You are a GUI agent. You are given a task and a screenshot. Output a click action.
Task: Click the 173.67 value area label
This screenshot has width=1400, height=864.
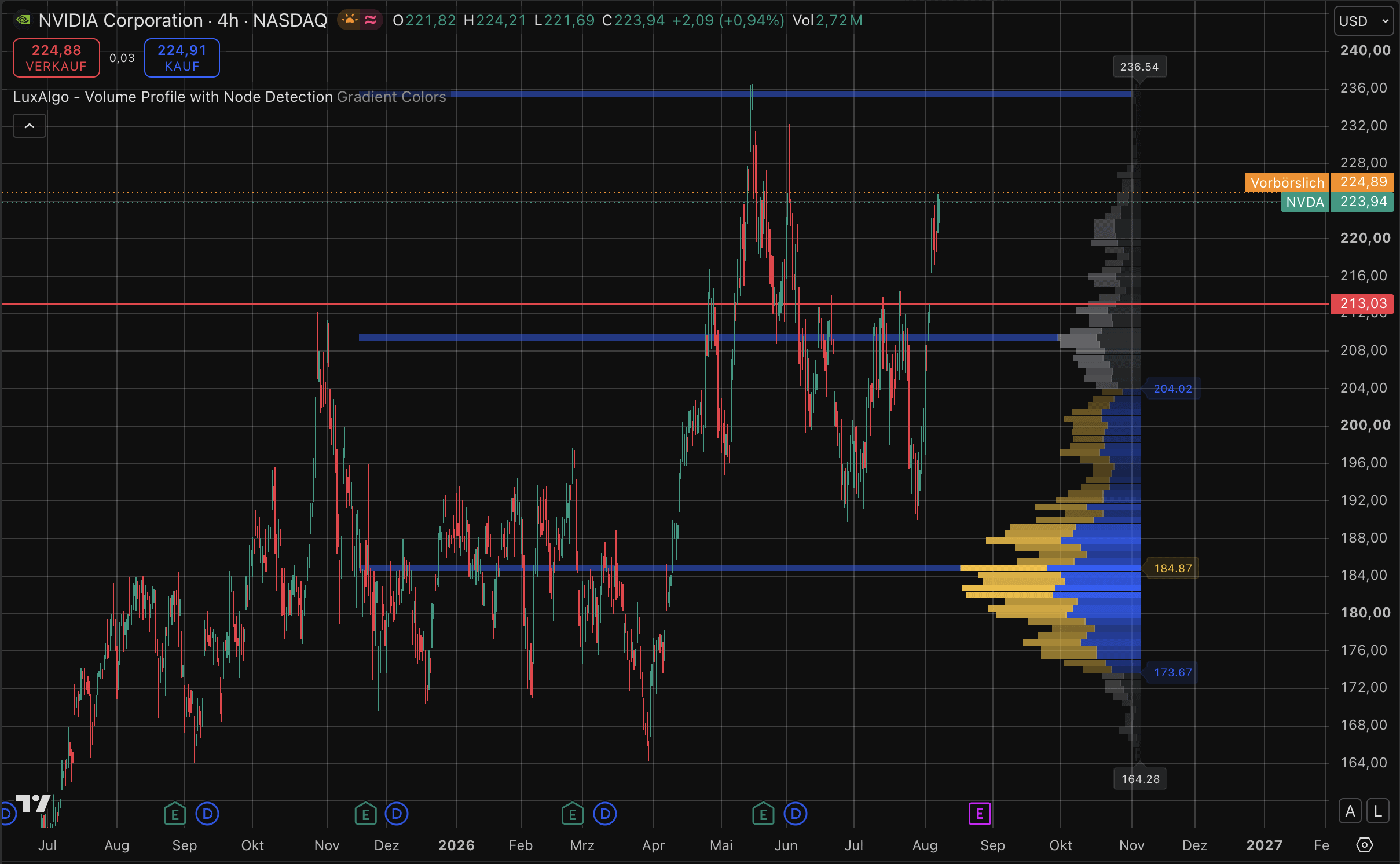coord(1172,672)
